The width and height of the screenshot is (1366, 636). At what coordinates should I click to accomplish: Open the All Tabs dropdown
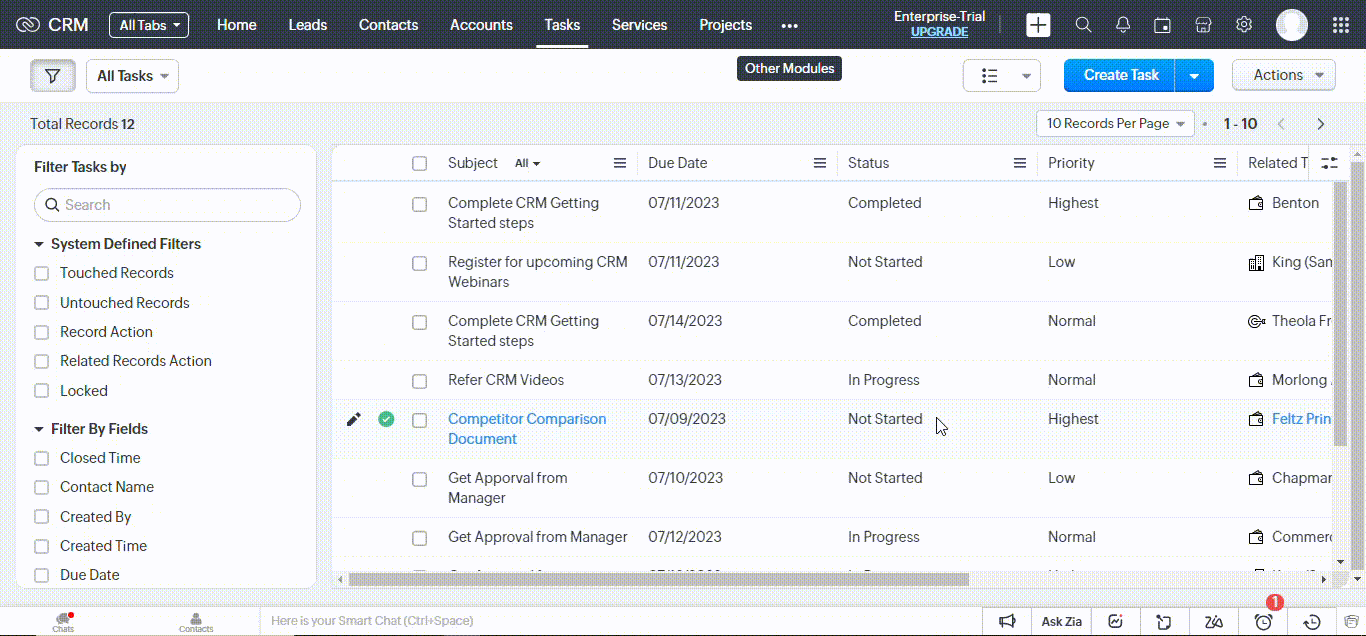(x=148, y=25)
